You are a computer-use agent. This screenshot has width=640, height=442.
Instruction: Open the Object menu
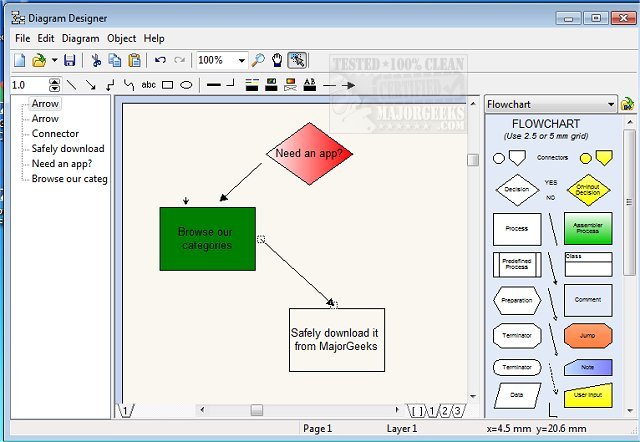(x=121, y=38)
